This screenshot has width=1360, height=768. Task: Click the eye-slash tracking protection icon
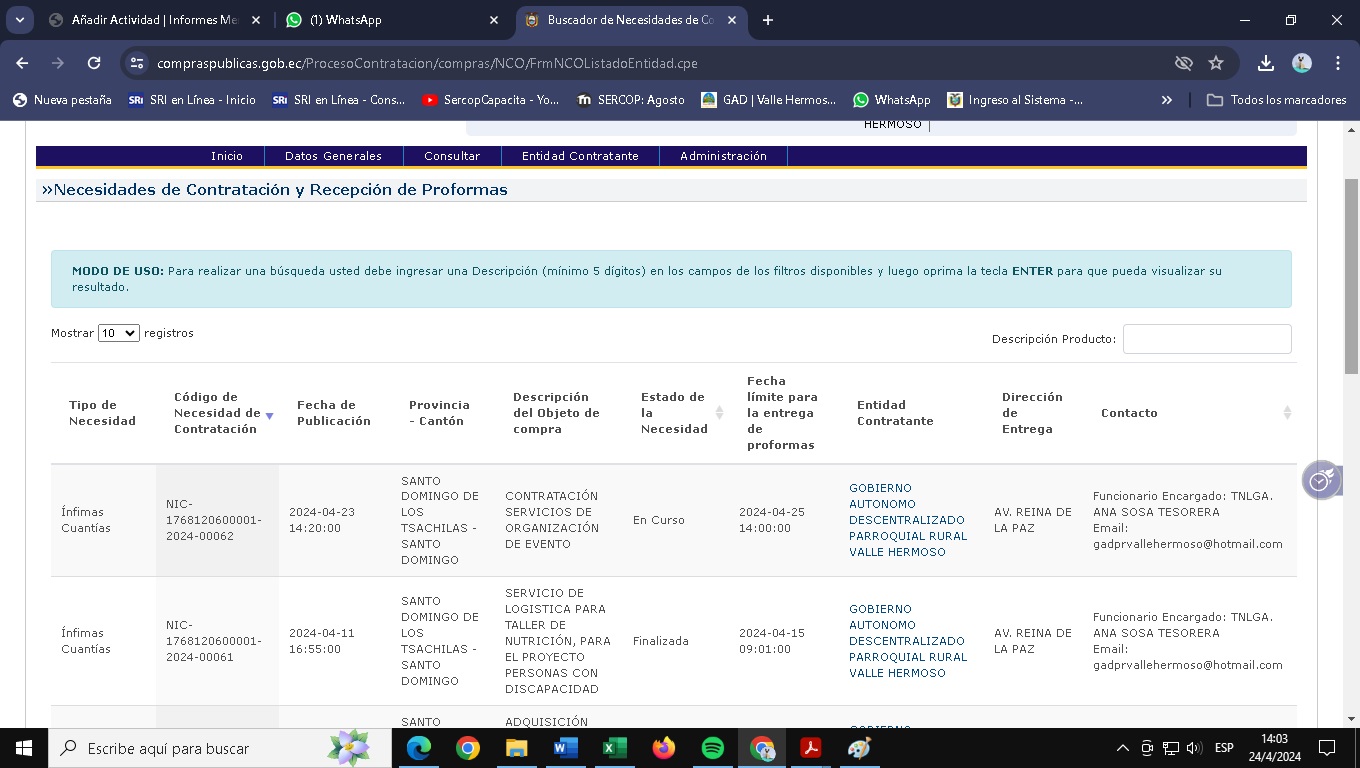pyautogui.click(x=1184, y=63)
